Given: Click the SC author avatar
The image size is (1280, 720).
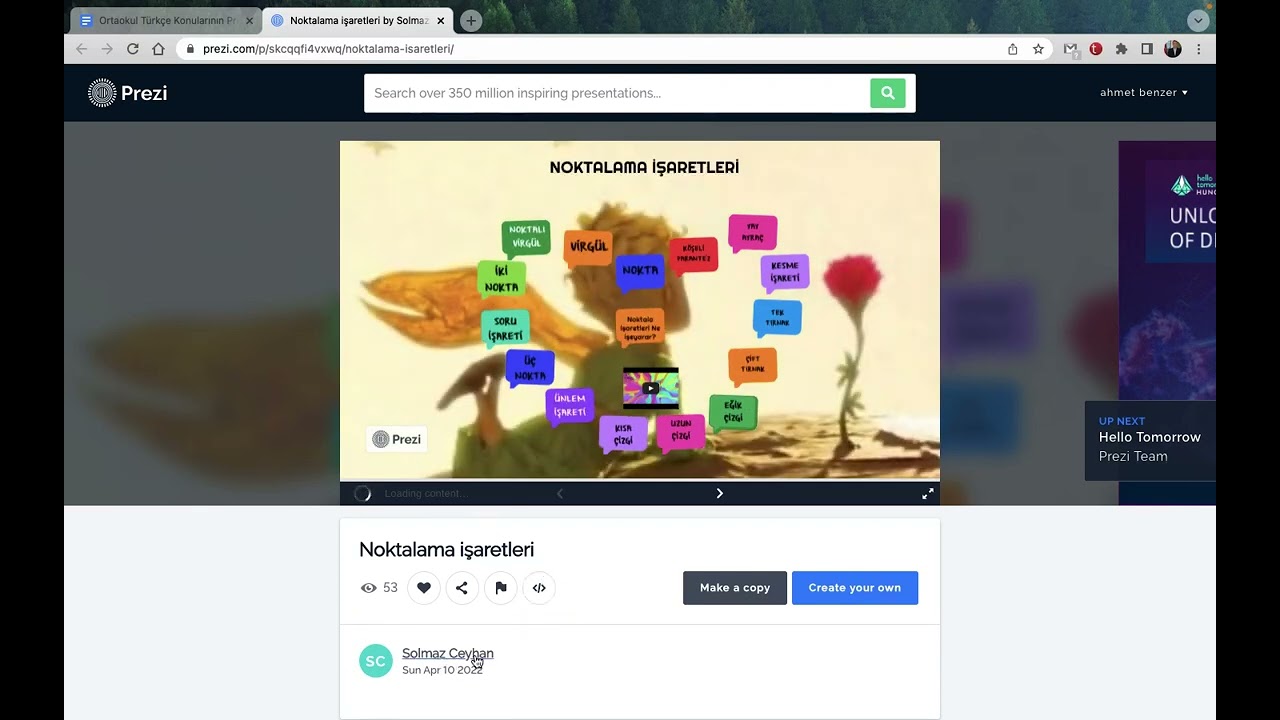Looking at the screenshot, I should [x=376, y=661].
